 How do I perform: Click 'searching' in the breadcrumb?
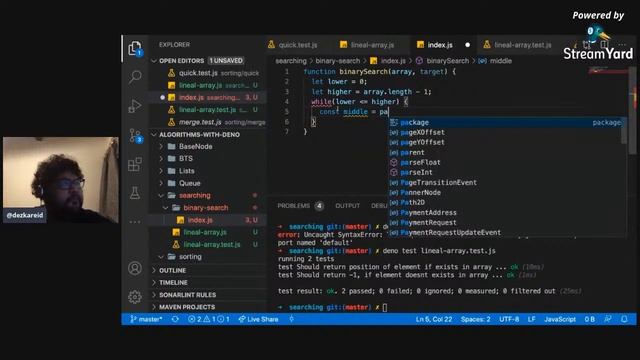291,61
